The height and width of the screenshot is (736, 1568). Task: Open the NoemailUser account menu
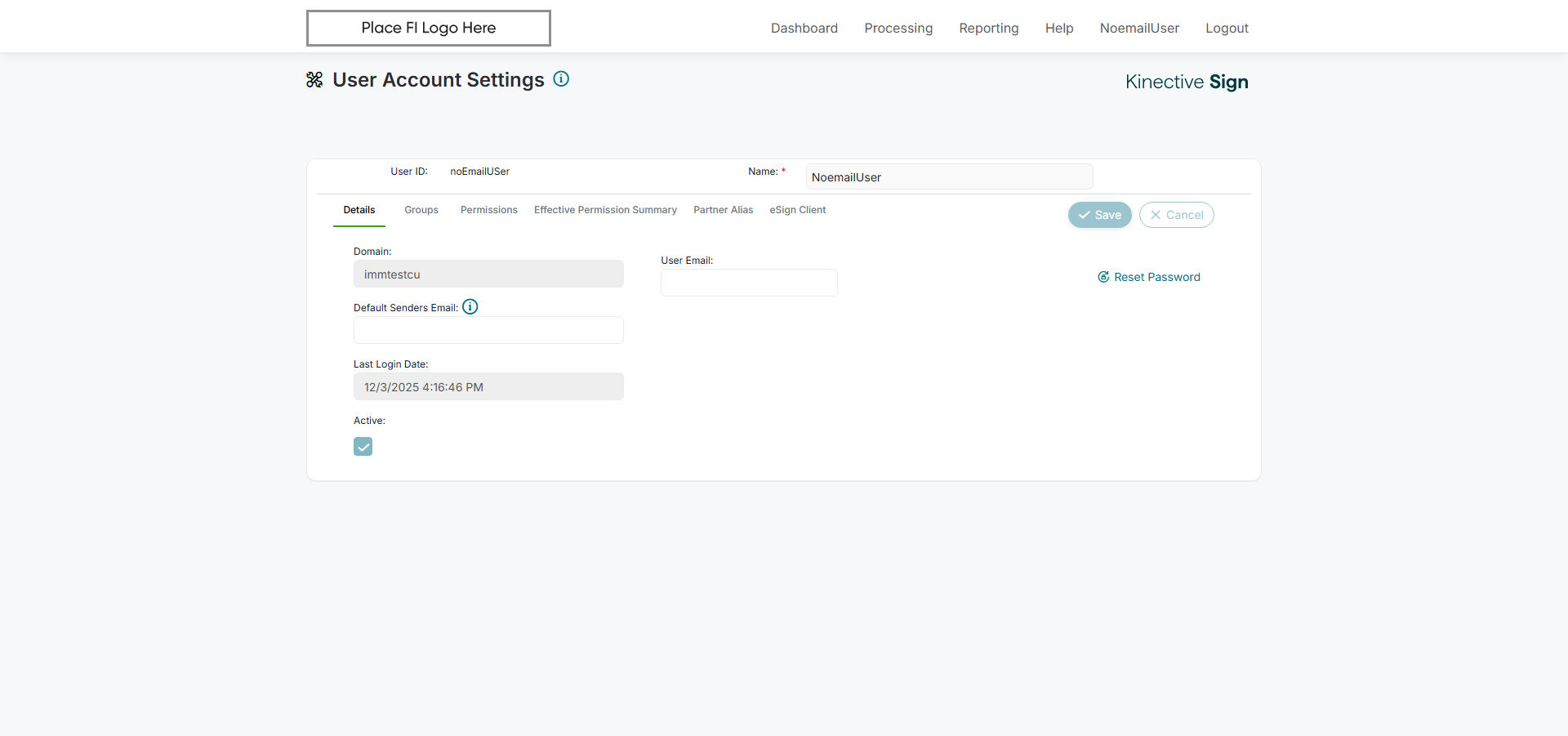[1139, 28]
